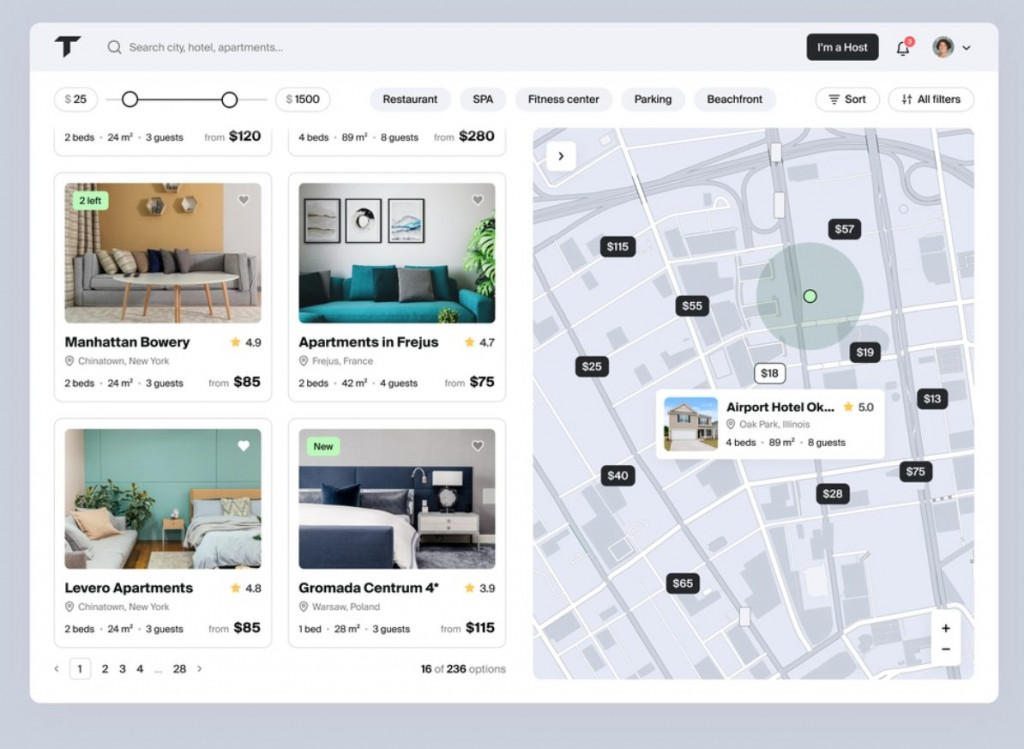The width and height of the screenshot is (1024, 749).
Task: Open notifications via the bell icon
Action: [x=903, y=47]
